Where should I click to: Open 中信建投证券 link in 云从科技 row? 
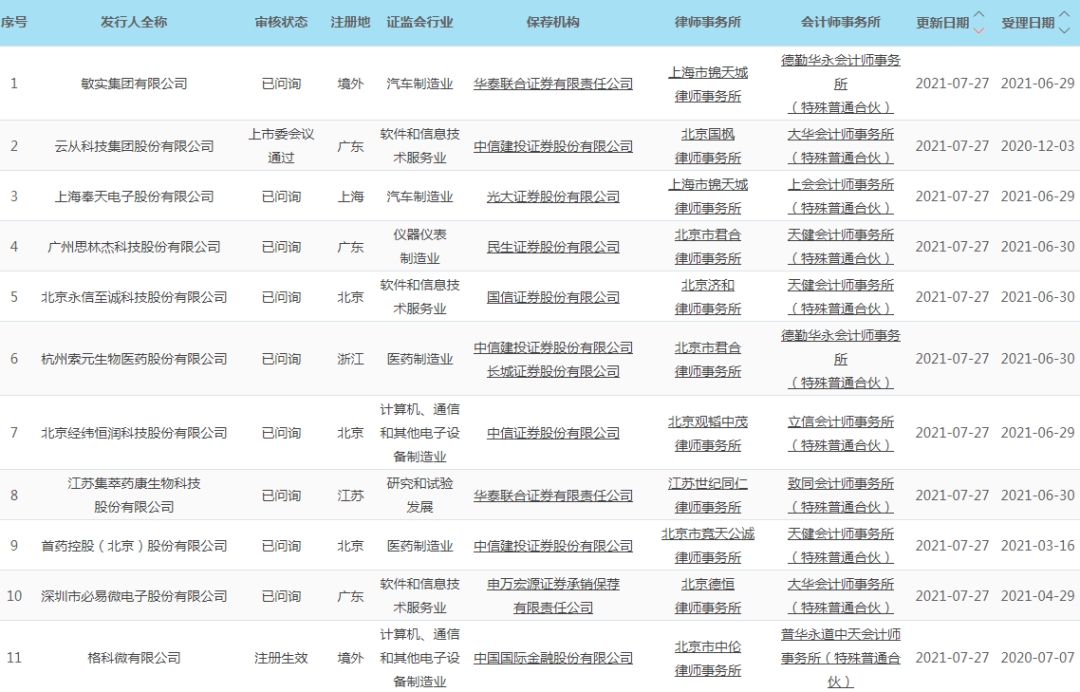pos(553,147)
